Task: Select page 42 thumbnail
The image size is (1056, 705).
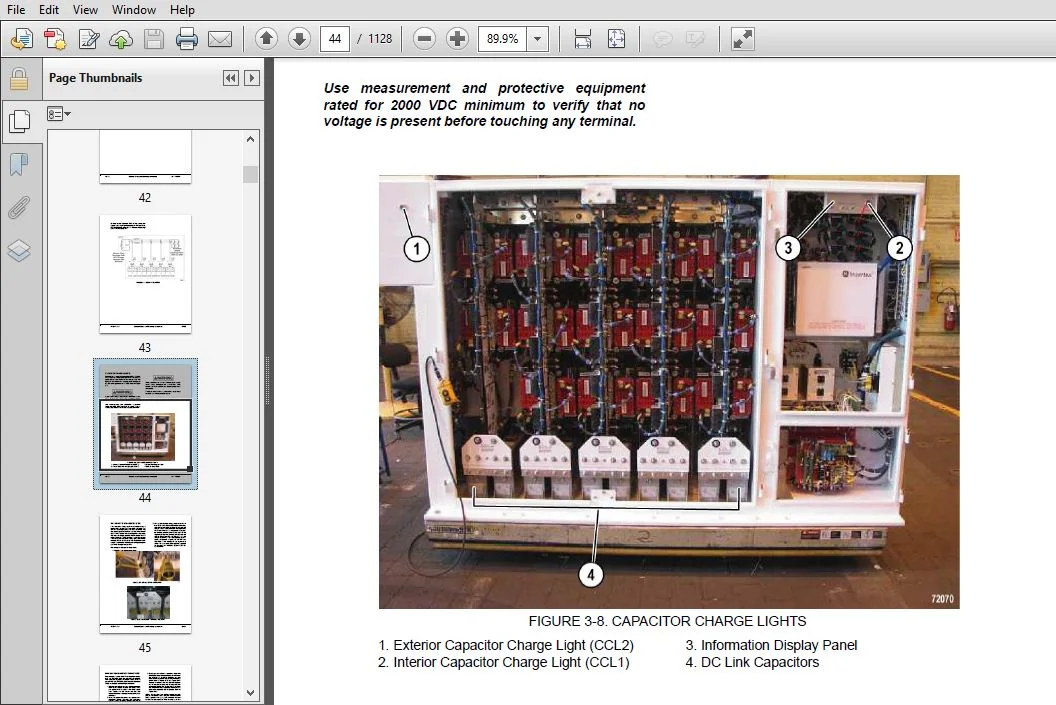Action: 145,156
